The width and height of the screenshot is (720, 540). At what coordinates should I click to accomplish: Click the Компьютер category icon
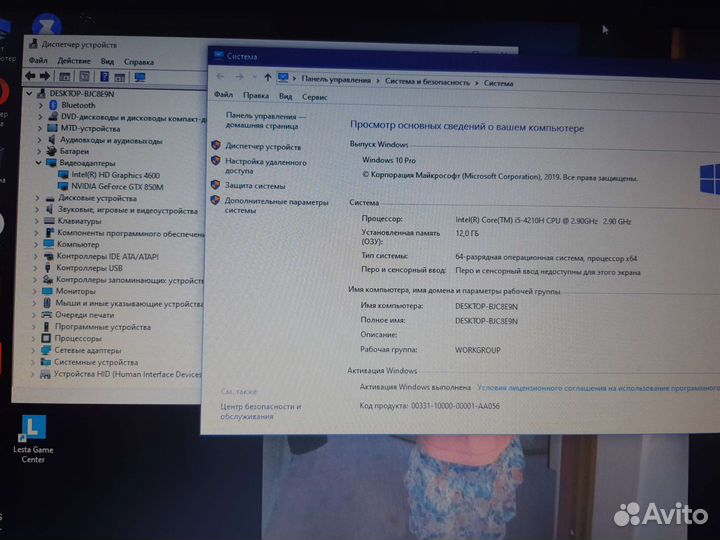pyautogui.click(x=49, y=244)
